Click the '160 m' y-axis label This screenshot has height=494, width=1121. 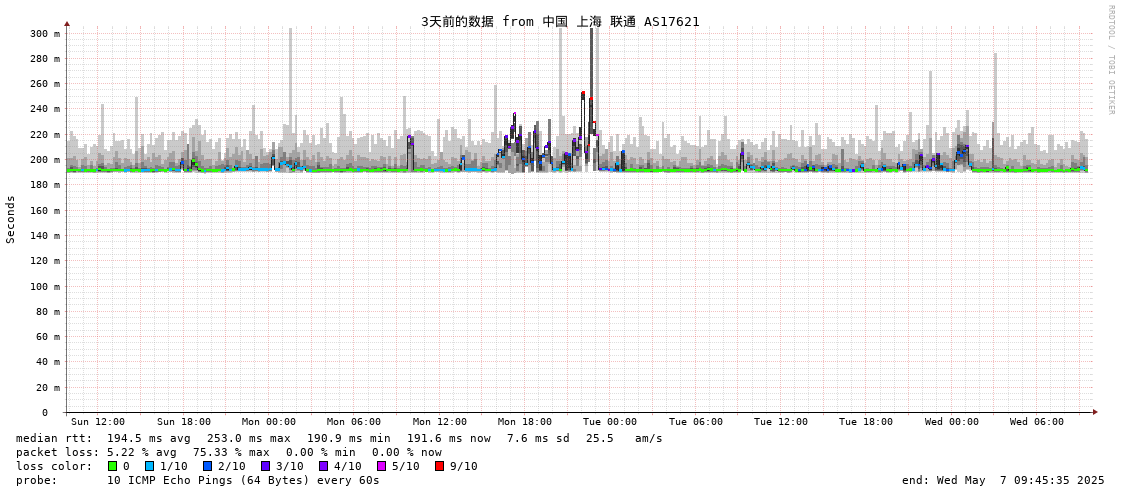[45, 210]
